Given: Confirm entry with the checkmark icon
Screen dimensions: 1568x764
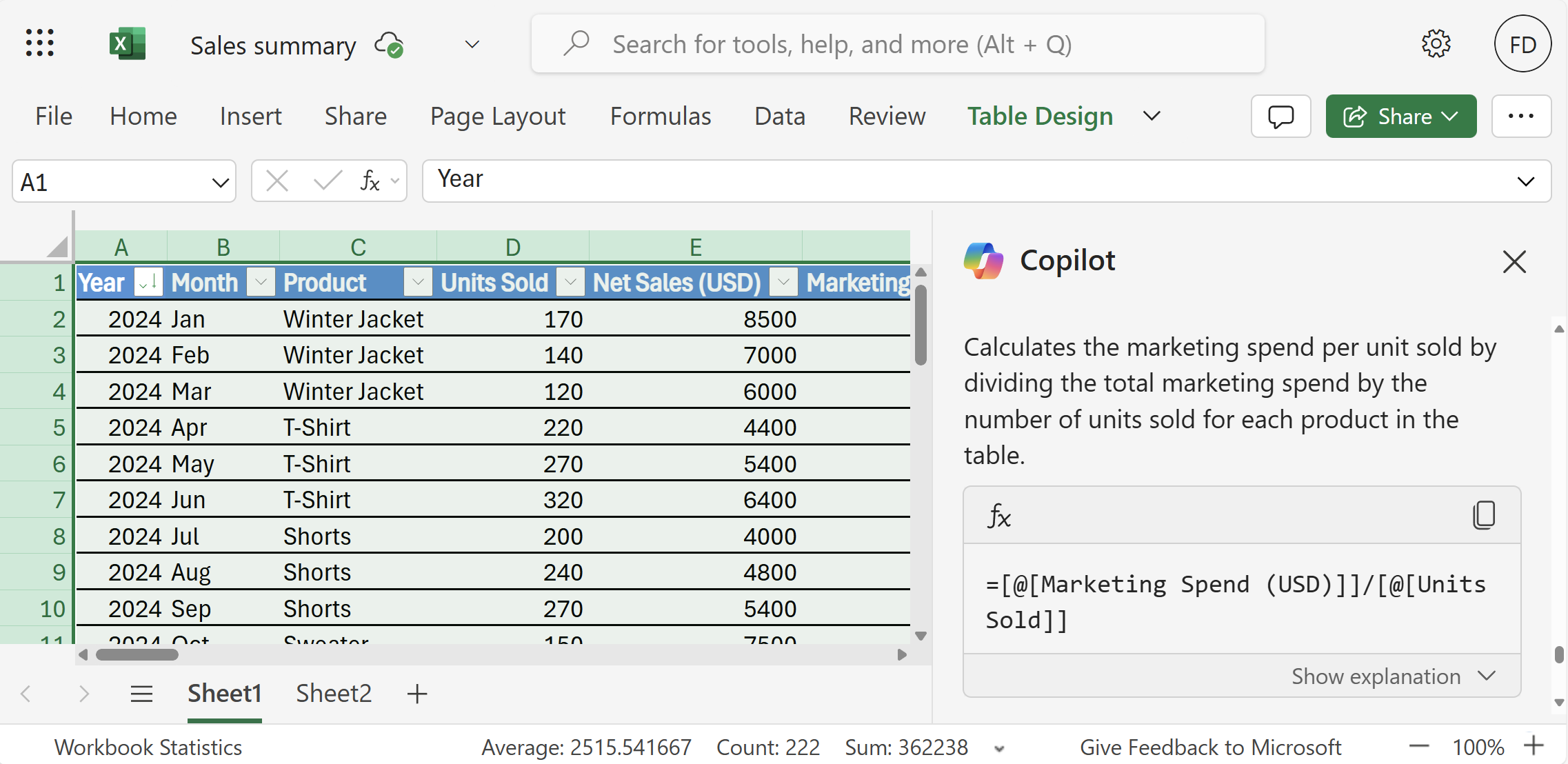Looking at the screenshot, I should [327, 181].
